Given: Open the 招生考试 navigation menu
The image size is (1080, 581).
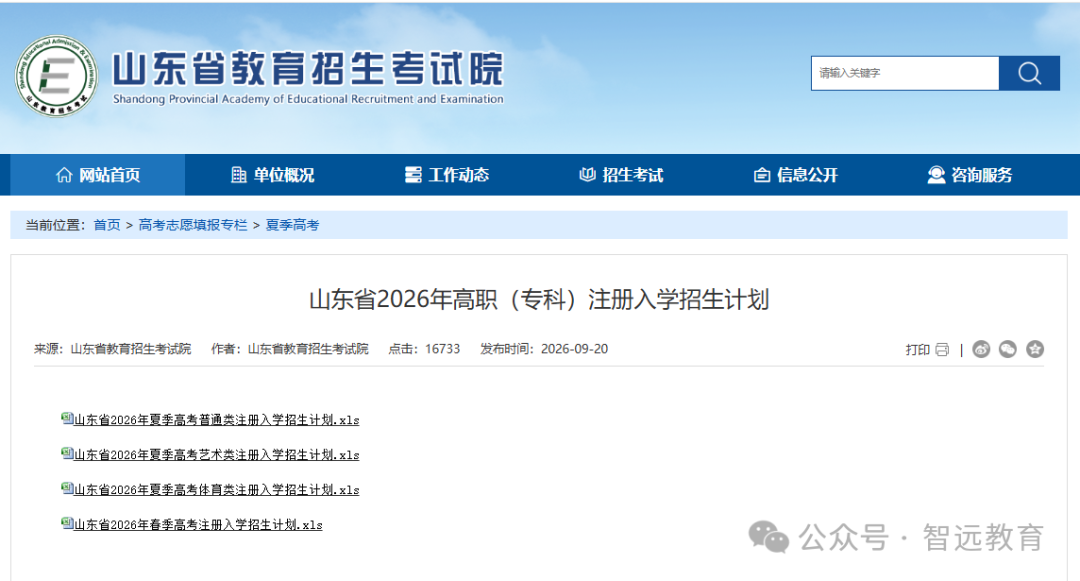Looking at the screenshot, I should coord(621,175).
